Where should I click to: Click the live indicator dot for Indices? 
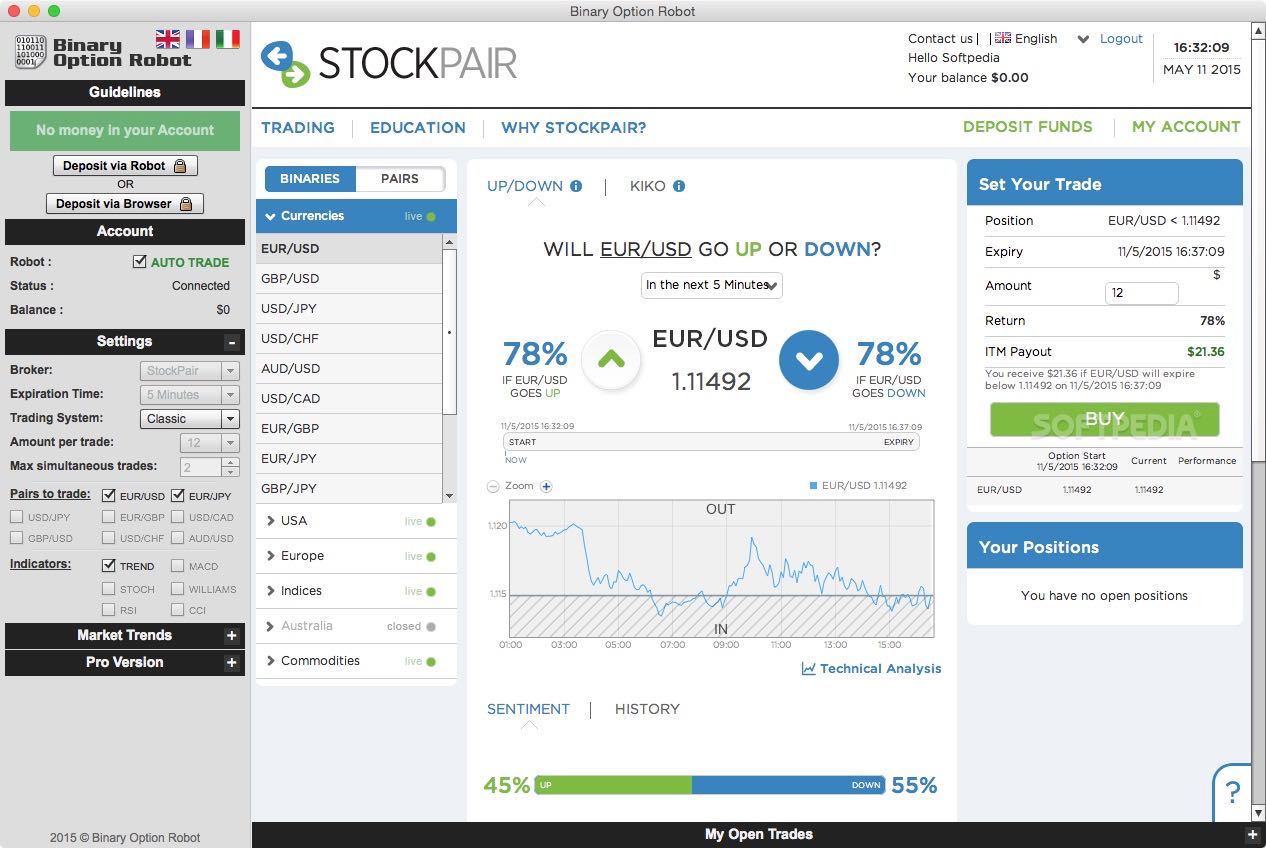431,591
